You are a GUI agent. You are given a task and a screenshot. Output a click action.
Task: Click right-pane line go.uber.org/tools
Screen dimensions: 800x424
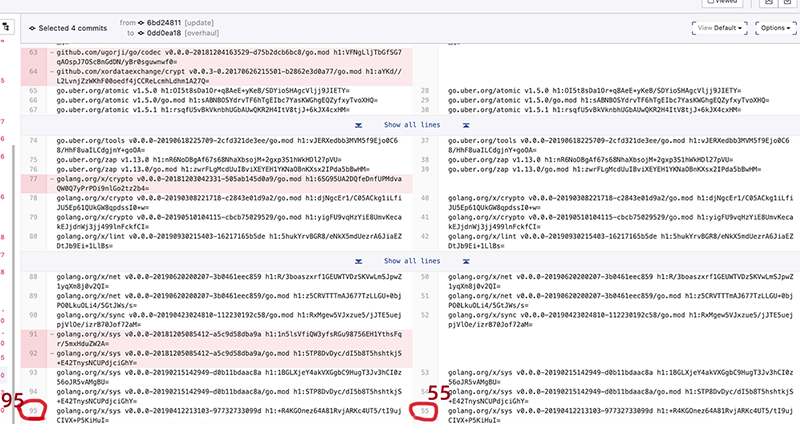pyautogui.click(x=619, y=145)
